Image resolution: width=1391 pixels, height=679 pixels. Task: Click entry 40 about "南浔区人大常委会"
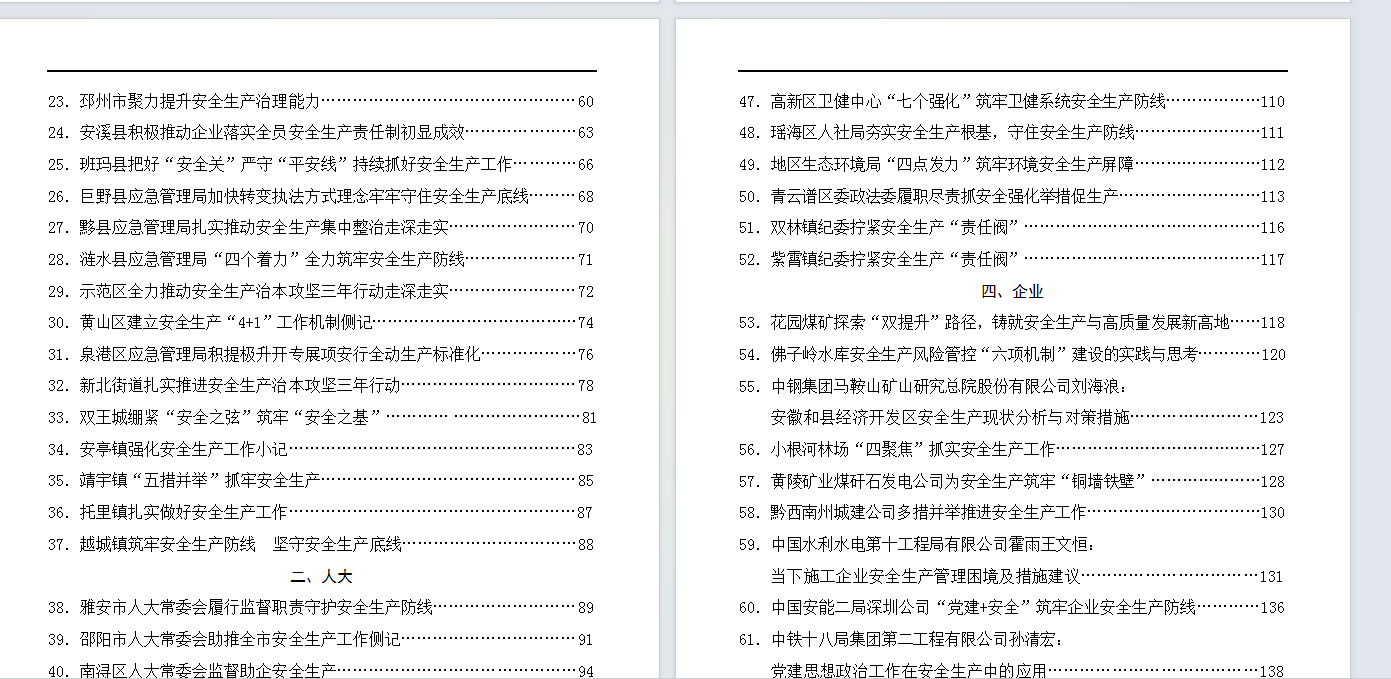321,671
